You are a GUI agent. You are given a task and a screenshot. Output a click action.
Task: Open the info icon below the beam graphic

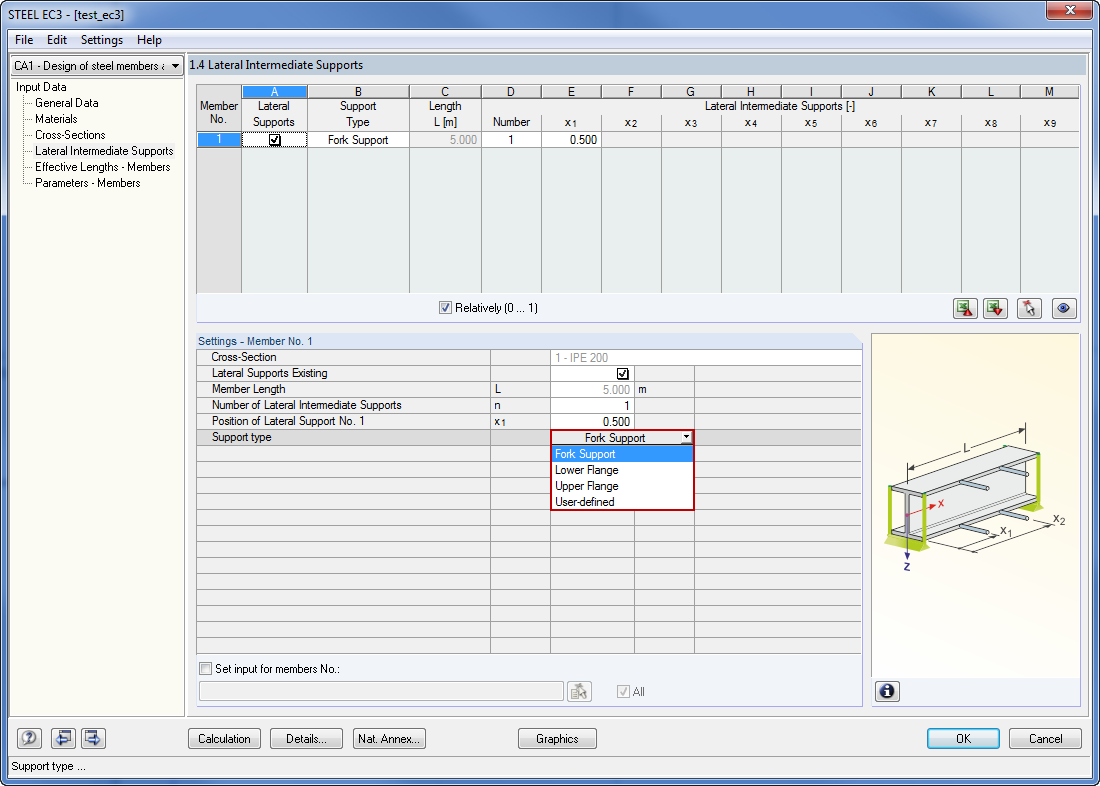pos(887,691)
